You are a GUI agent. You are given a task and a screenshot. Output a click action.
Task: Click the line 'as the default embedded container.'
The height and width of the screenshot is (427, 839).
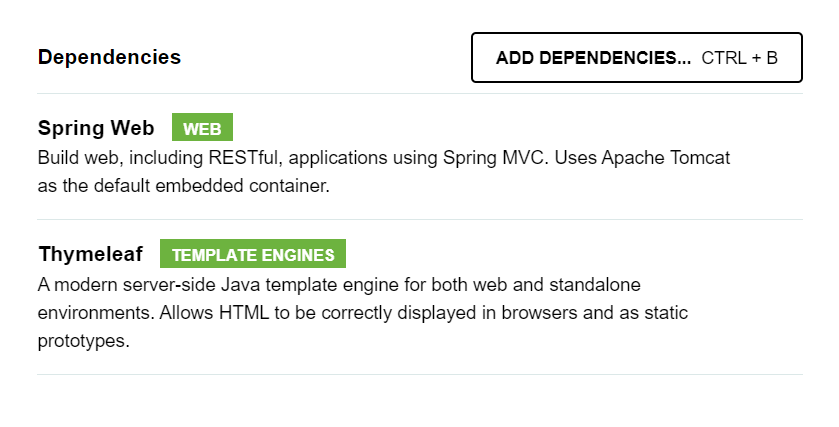pos(184,186)
